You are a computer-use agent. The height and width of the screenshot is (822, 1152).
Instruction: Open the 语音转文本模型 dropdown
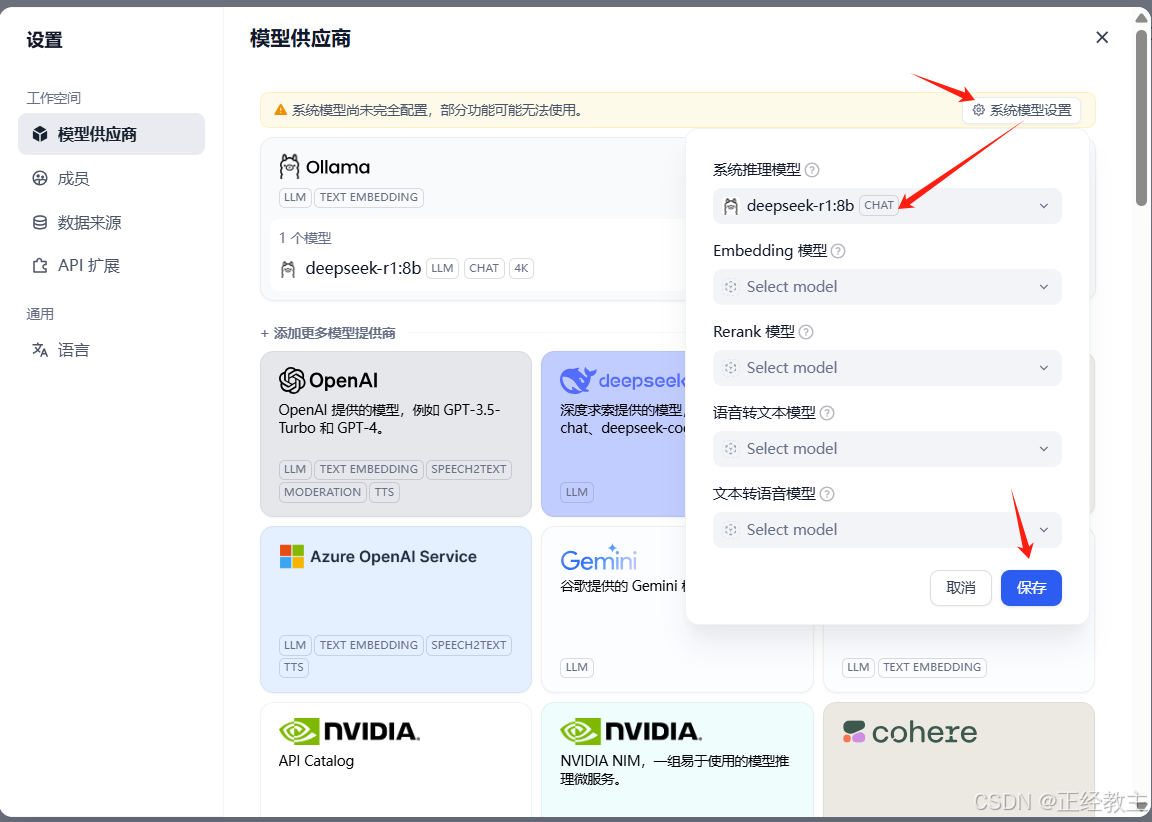pos(887,448)
